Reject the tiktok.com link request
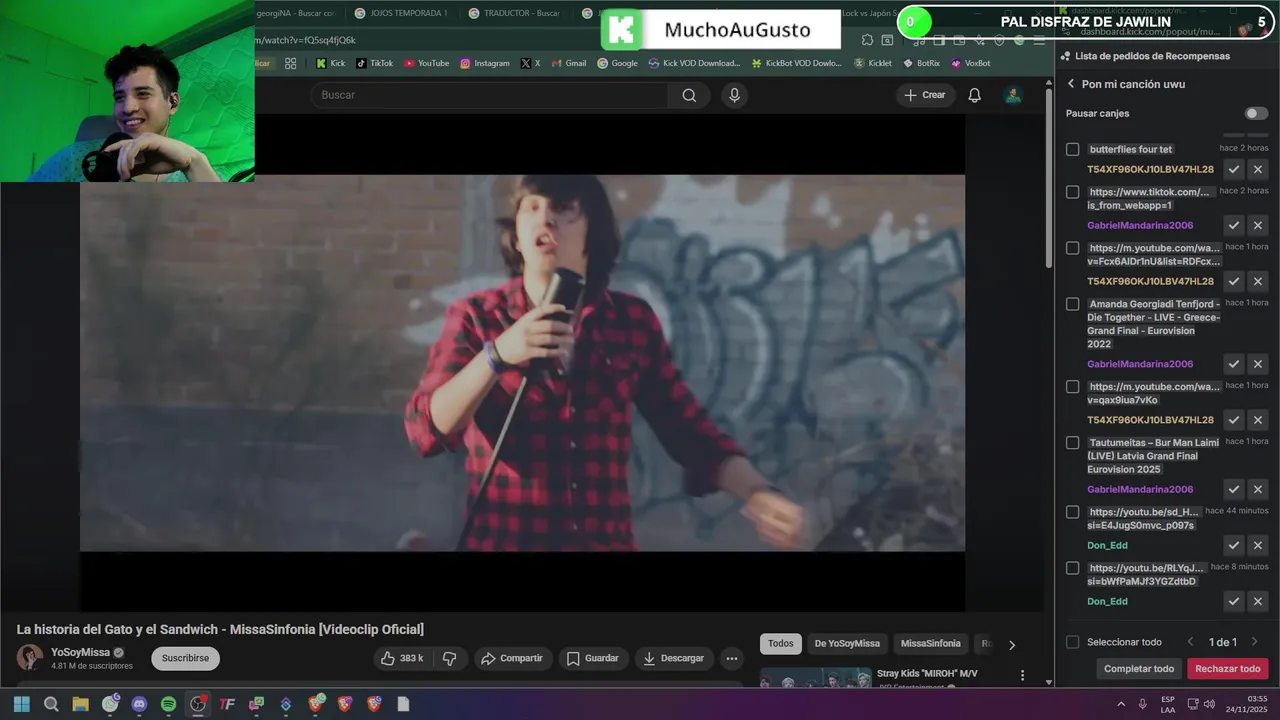 1258,225
